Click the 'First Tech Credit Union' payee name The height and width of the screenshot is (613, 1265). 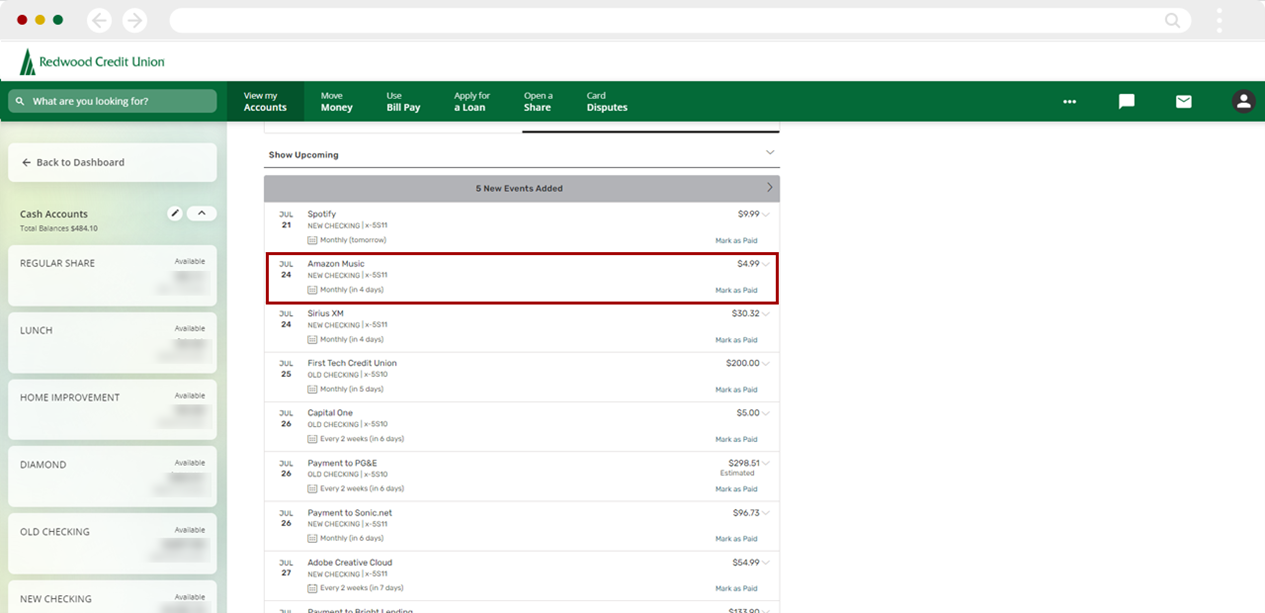(x=352, y=363)
